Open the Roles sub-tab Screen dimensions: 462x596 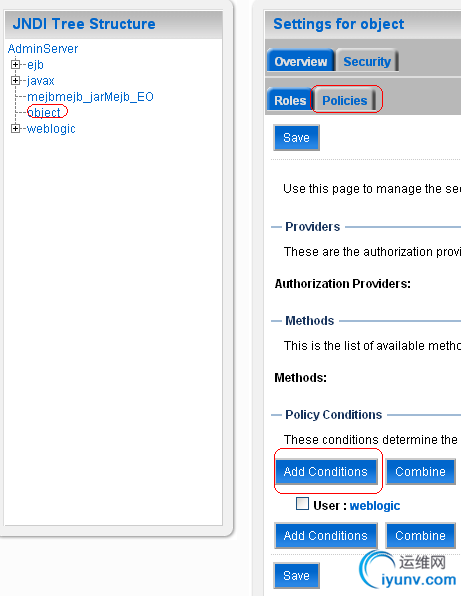click(x=290, y=100)
